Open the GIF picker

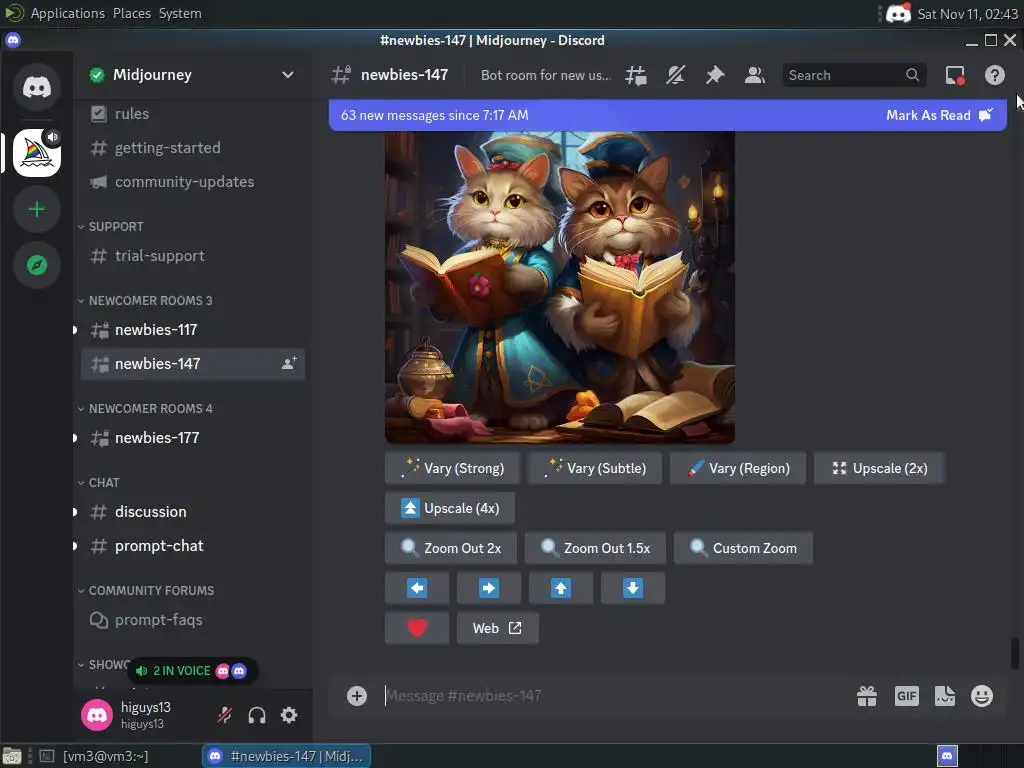pyautogui.click(x=906, y=696)
